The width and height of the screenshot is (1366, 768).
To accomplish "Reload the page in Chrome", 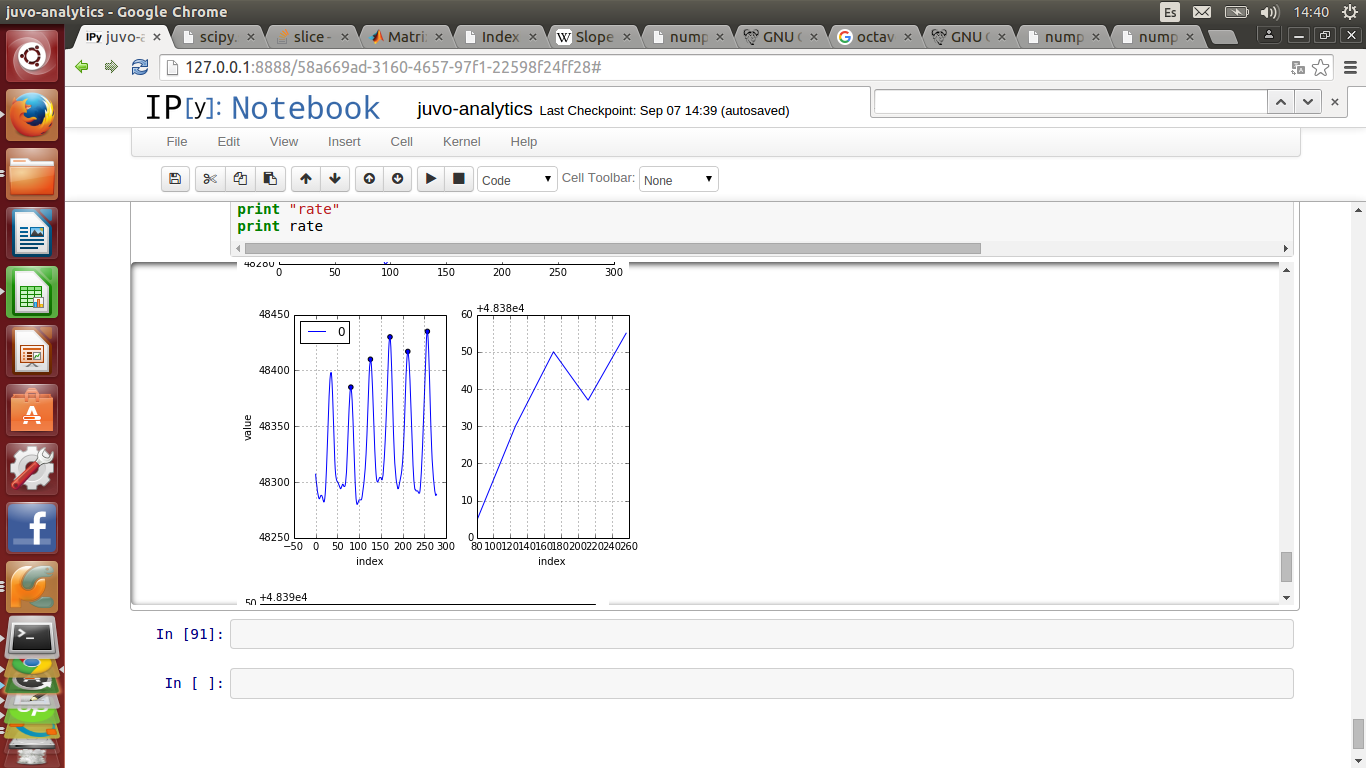I will pos(140,67).
